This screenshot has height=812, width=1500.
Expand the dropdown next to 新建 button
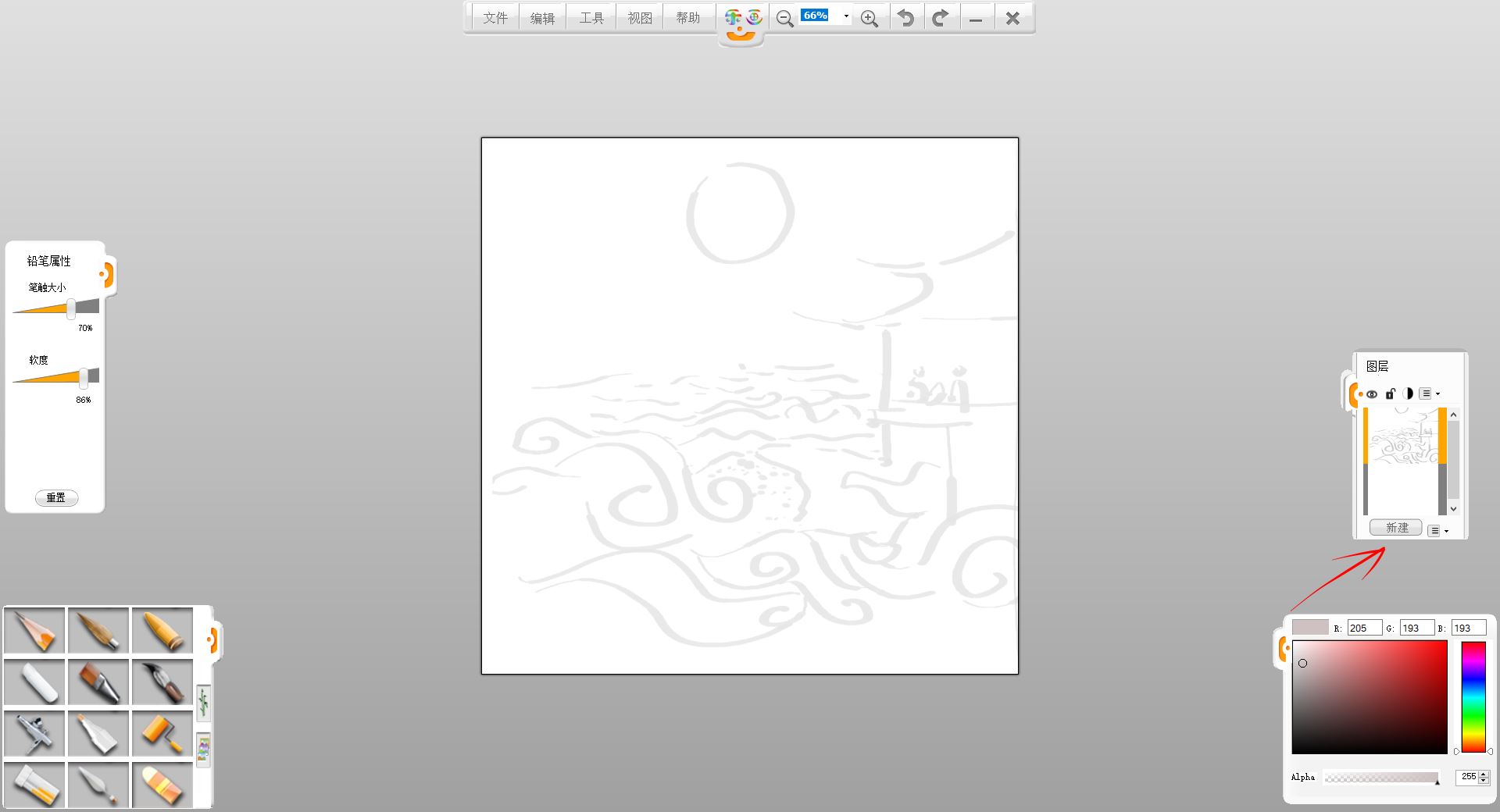tap(1437, 531)
